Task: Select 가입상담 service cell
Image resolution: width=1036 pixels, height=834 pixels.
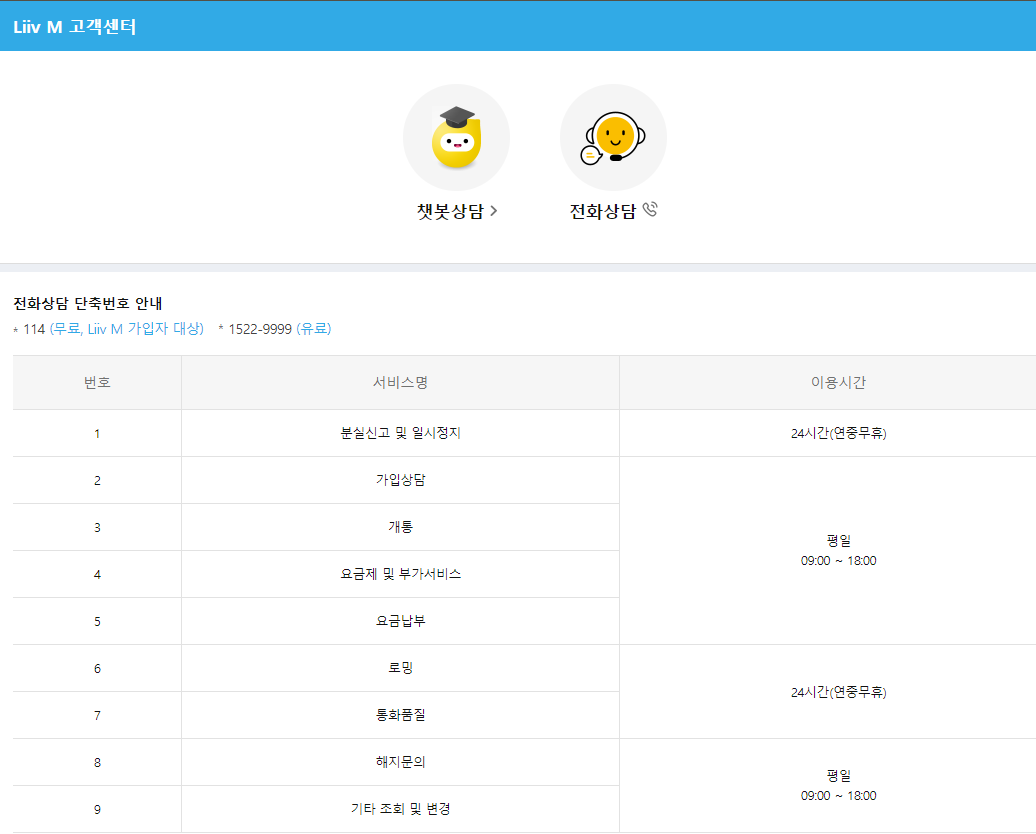Action: tap(400, 480)
